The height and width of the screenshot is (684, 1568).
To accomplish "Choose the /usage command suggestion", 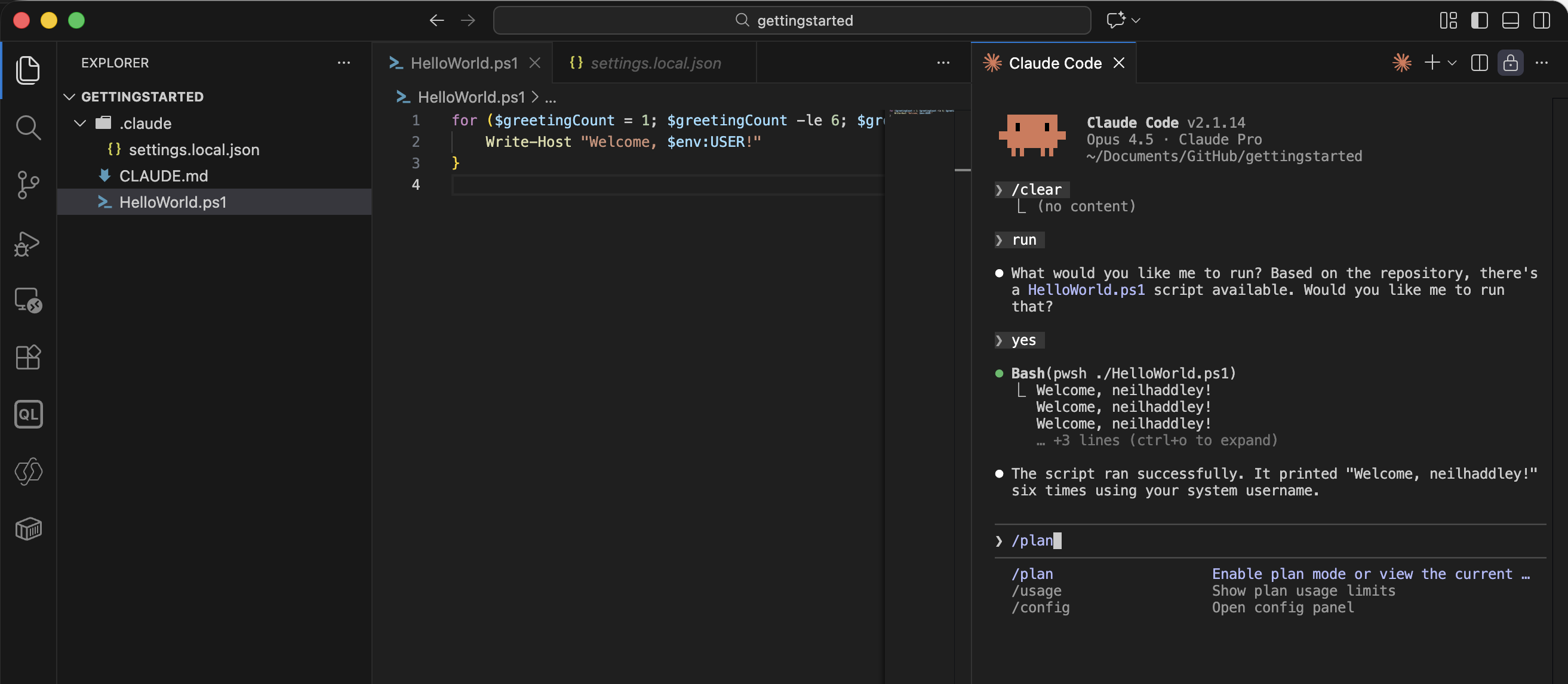I will (1036, 590).
